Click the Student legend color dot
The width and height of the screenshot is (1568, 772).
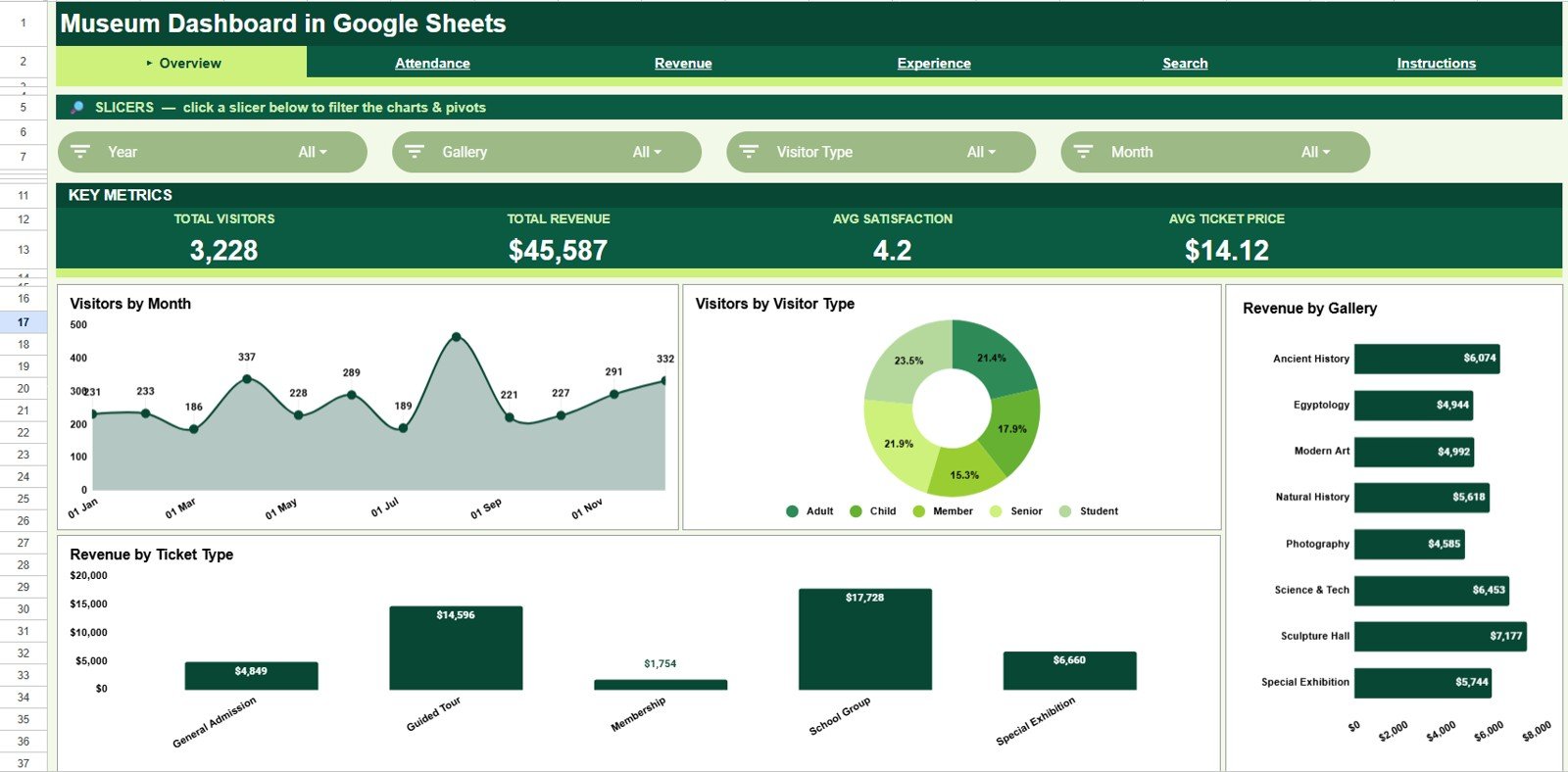click(x=1065, y=511)
